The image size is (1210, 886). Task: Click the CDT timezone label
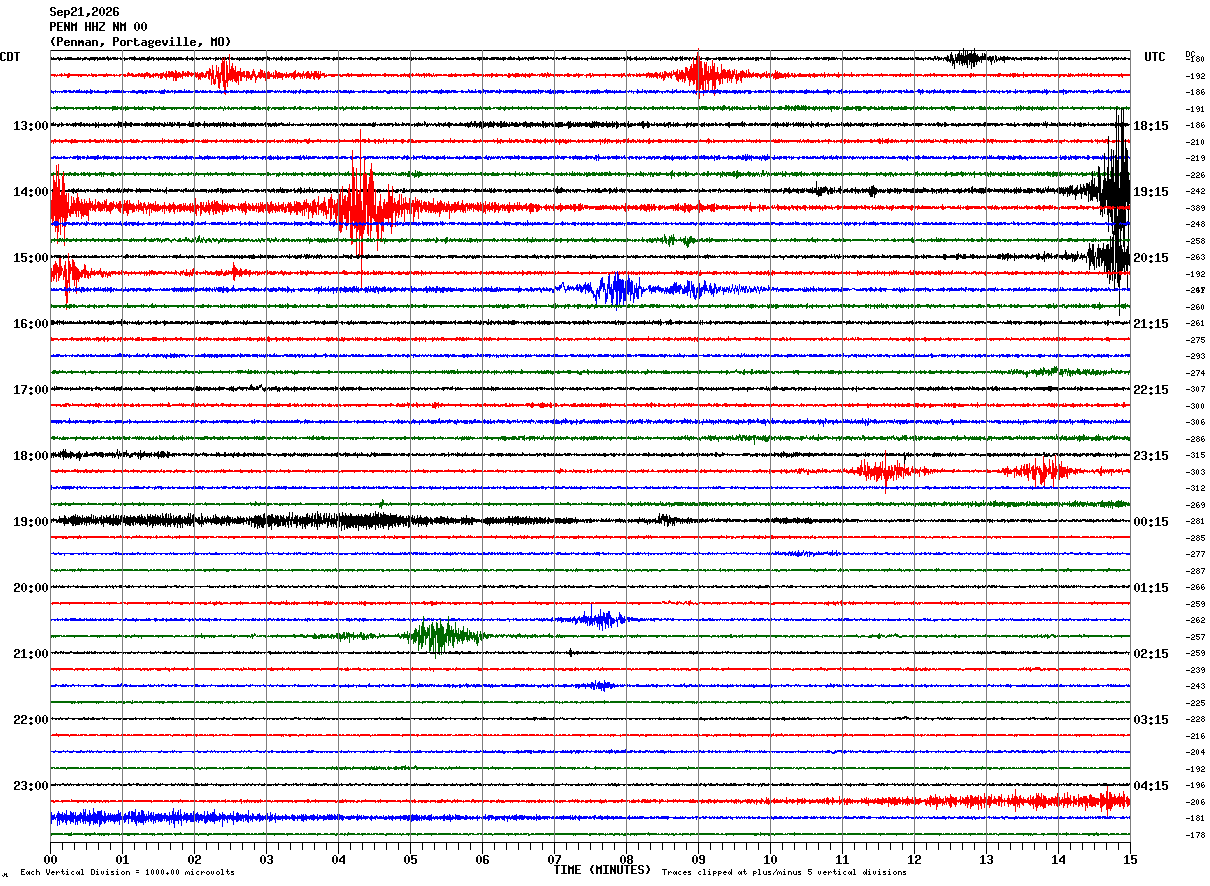10,57
